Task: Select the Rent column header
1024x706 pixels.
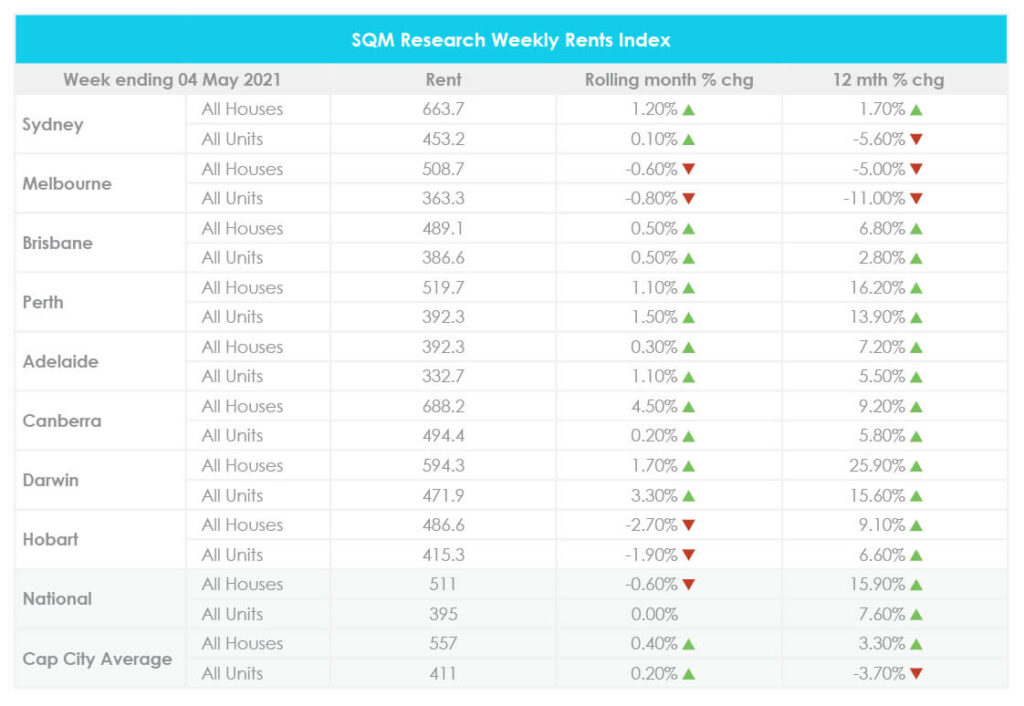Action: click(443, 79)
